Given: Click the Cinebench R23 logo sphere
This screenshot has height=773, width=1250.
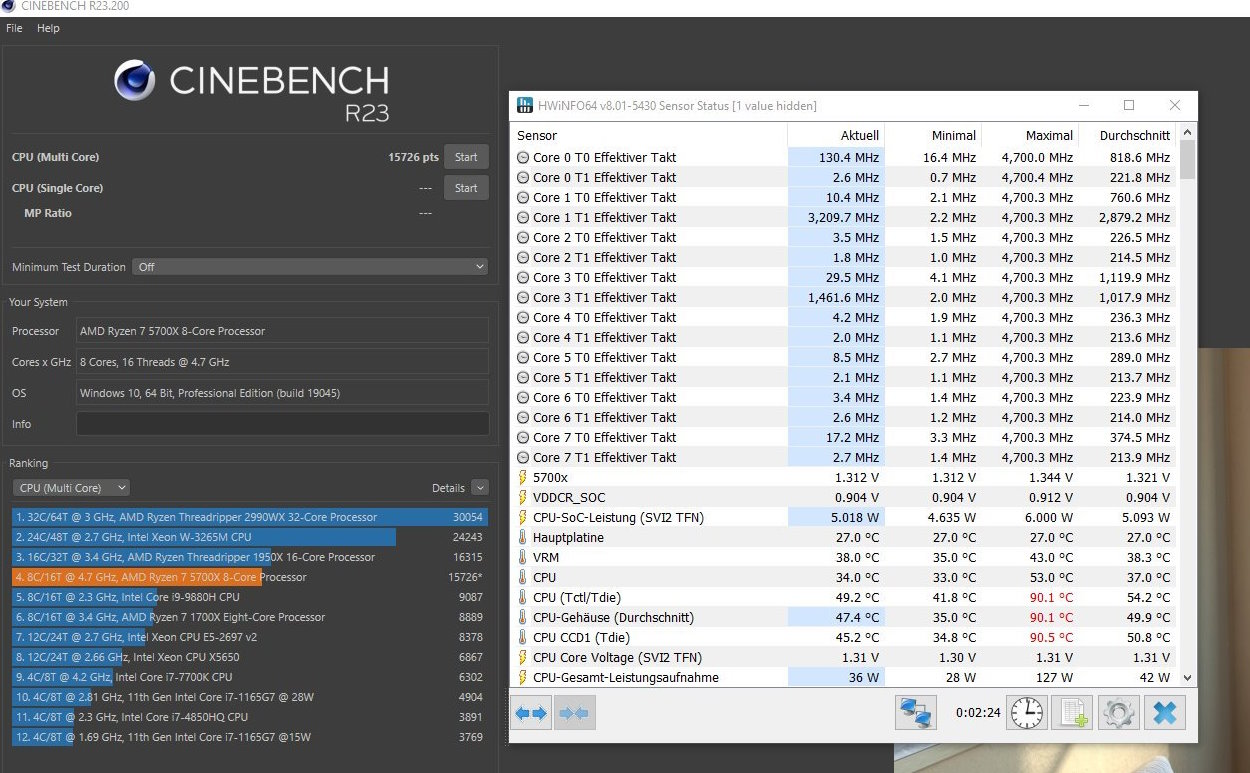Looking at the screenshot, I should pyautogui.click(x=134, y=81).
